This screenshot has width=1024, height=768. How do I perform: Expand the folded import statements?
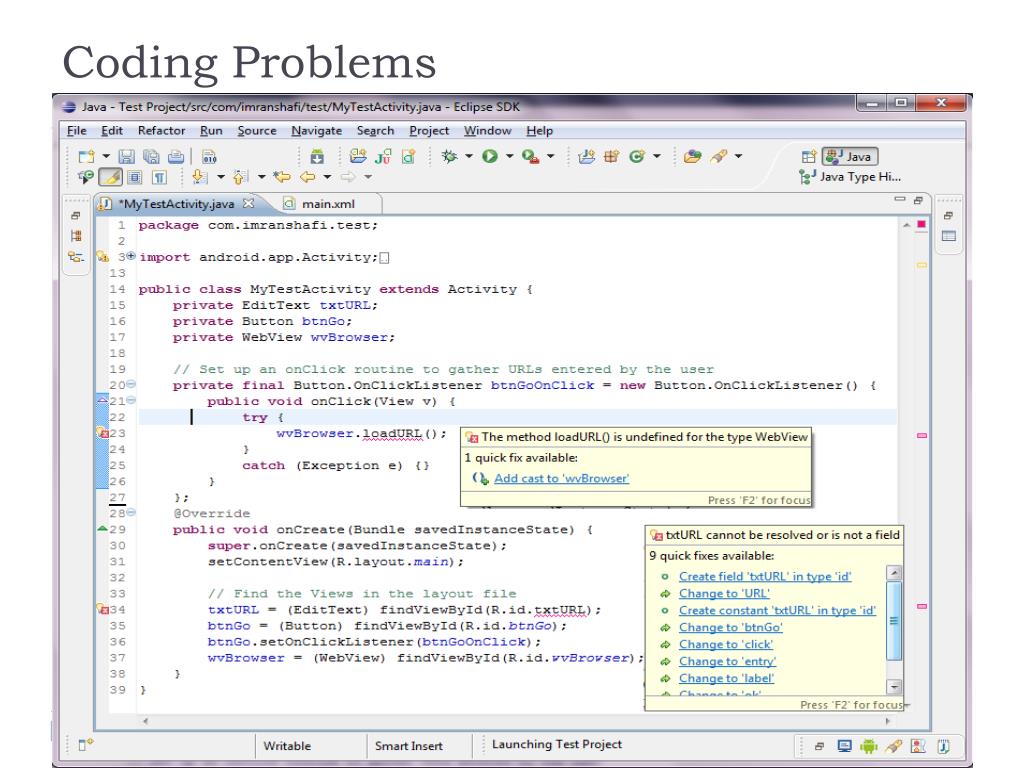click(129, 257)
